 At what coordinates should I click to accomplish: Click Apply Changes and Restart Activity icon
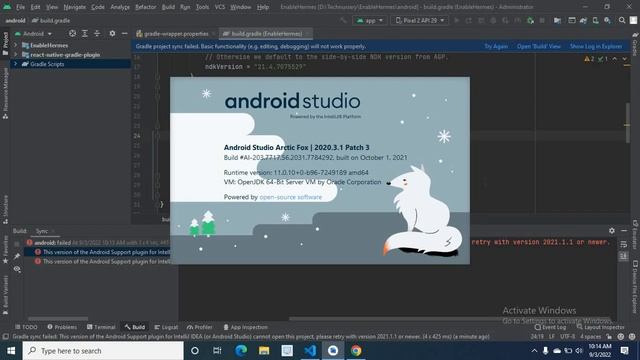point(469,20)
